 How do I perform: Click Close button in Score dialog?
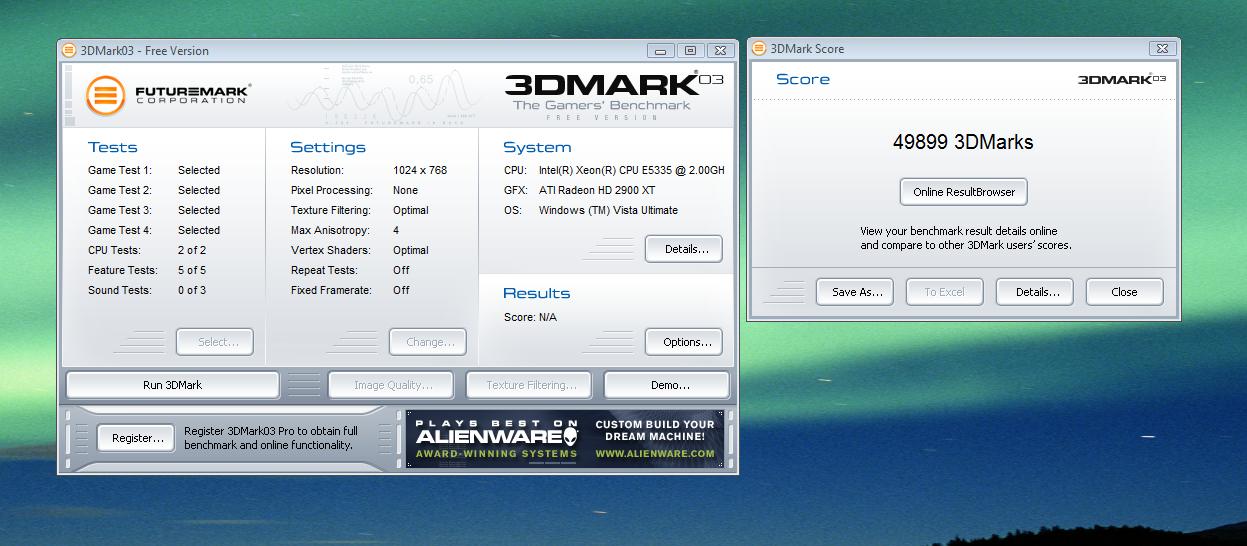point(1124,292)
